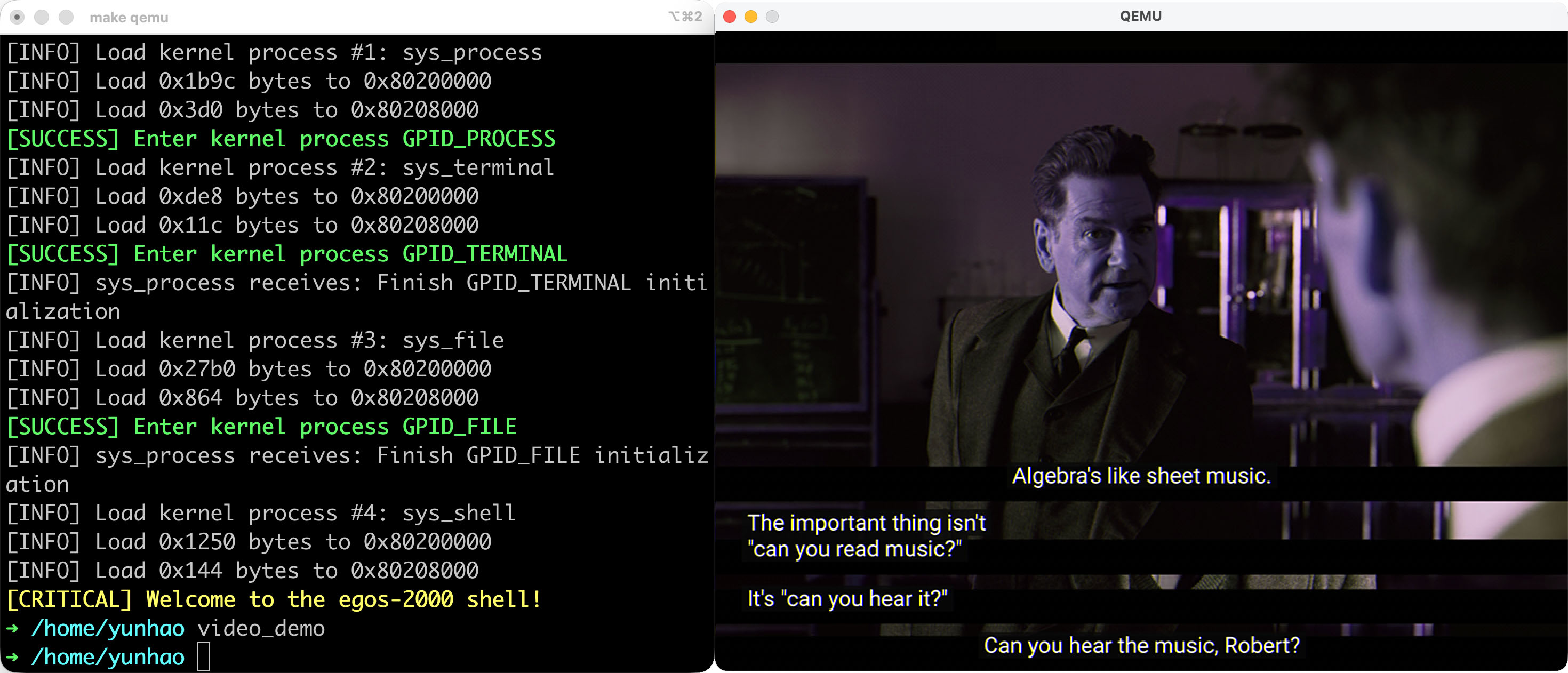The image size is (1568, 673).
Task: Click the green SUCCESS GPID_PROCESS line
Action: 280,139
